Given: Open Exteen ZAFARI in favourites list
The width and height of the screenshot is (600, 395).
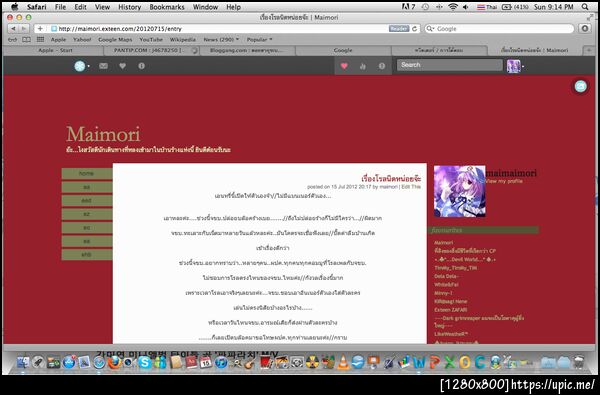Looking at the screenshot, I should tap(450, 310).
